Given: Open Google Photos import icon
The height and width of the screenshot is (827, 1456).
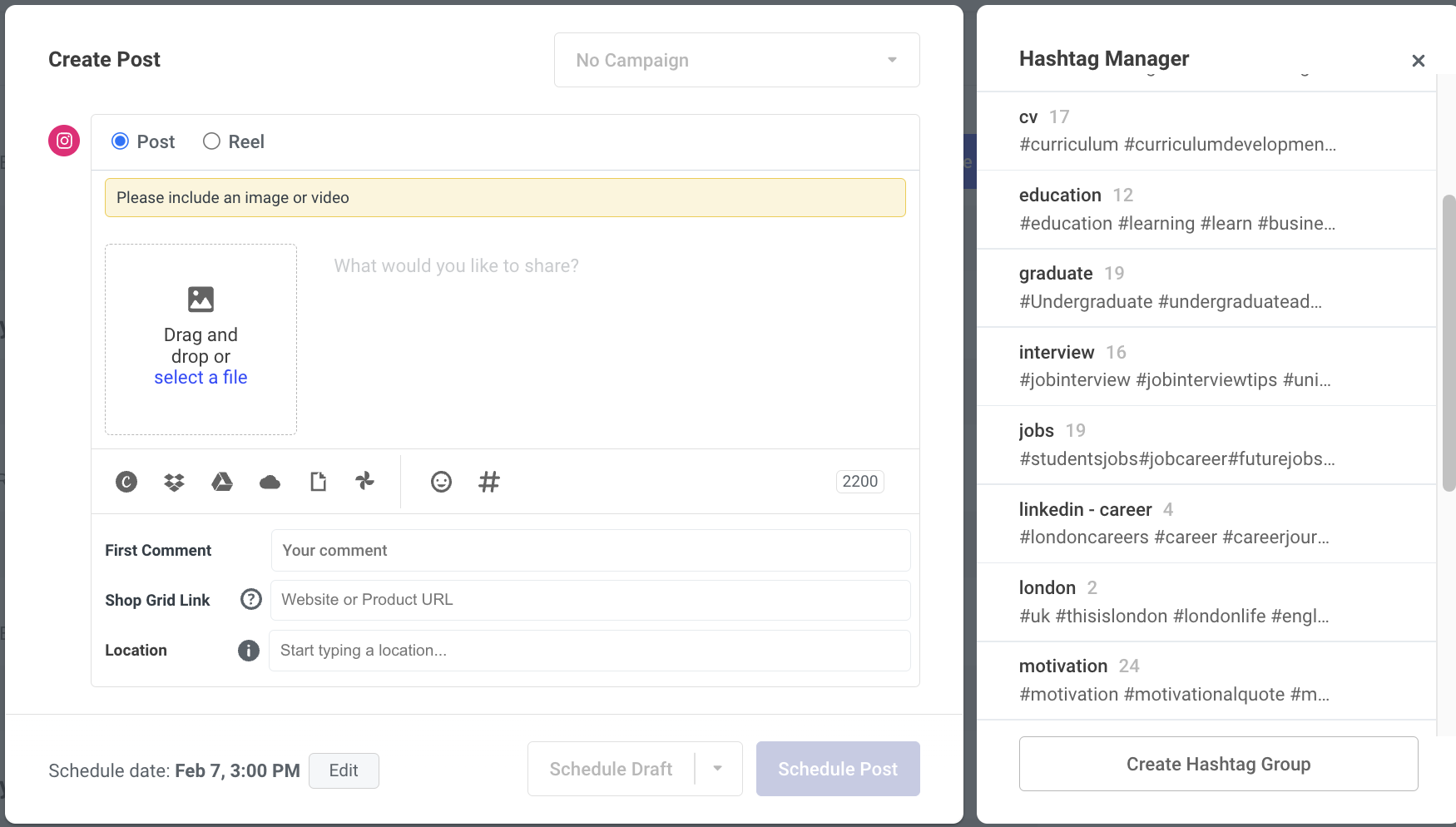Looking at the screenshot, I should pyautogui.click(x=366, y=482).
